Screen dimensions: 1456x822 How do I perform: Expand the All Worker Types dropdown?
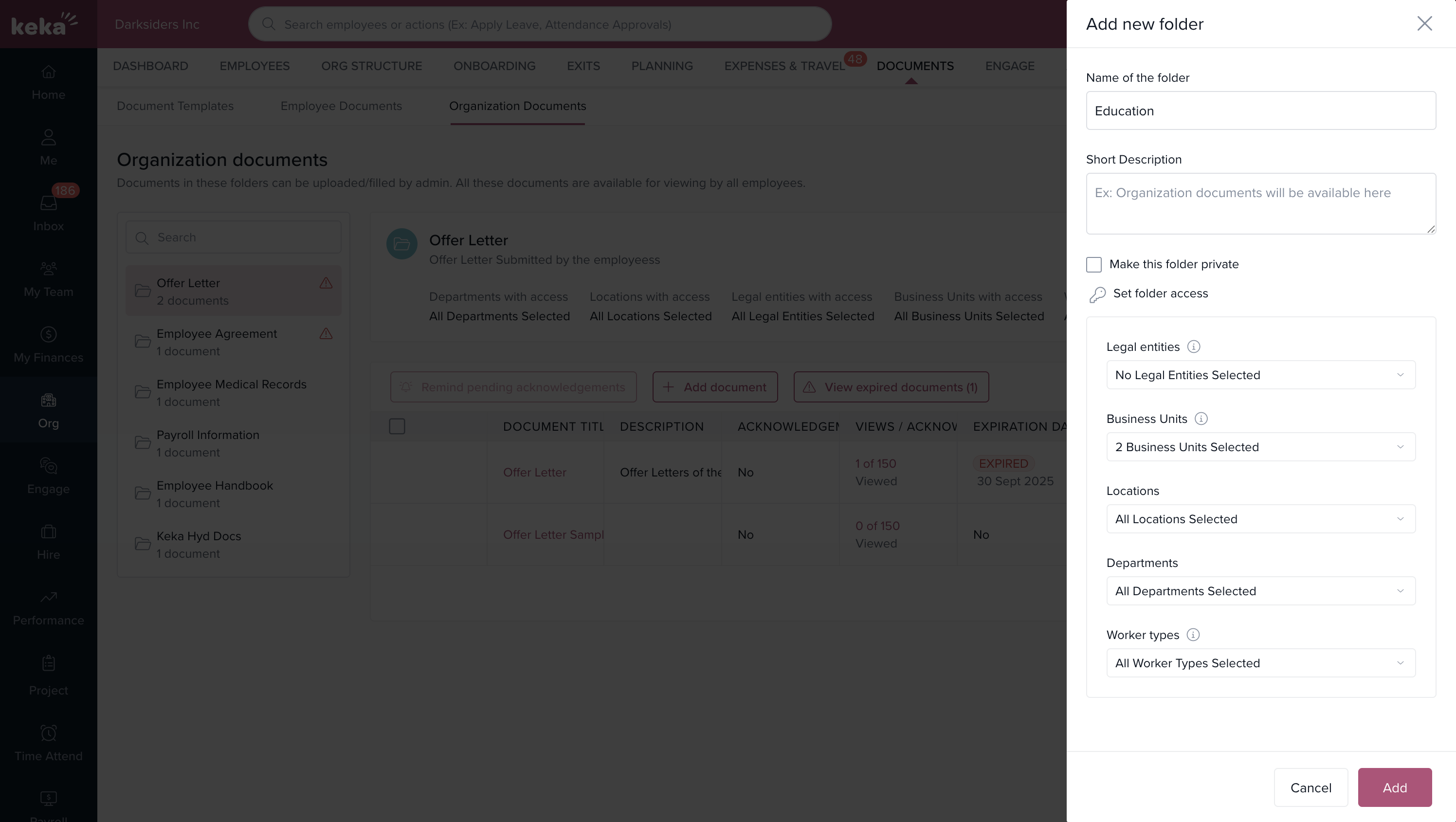1260,662
